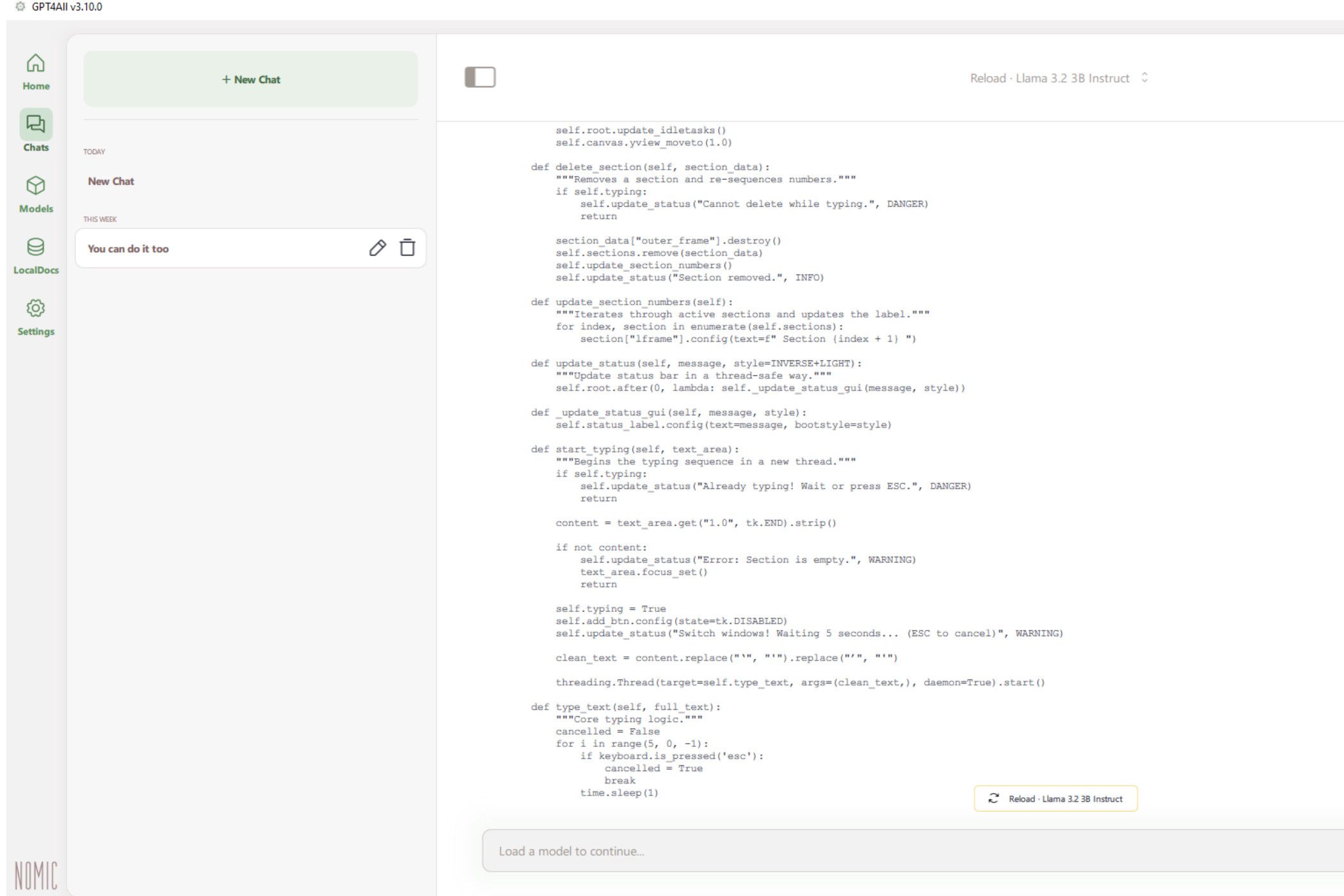Click the 'def start_typing(self, text_area):' line
Image resolution: width=1344 pixels, height=896 pixels.
(x=635, y=449)
